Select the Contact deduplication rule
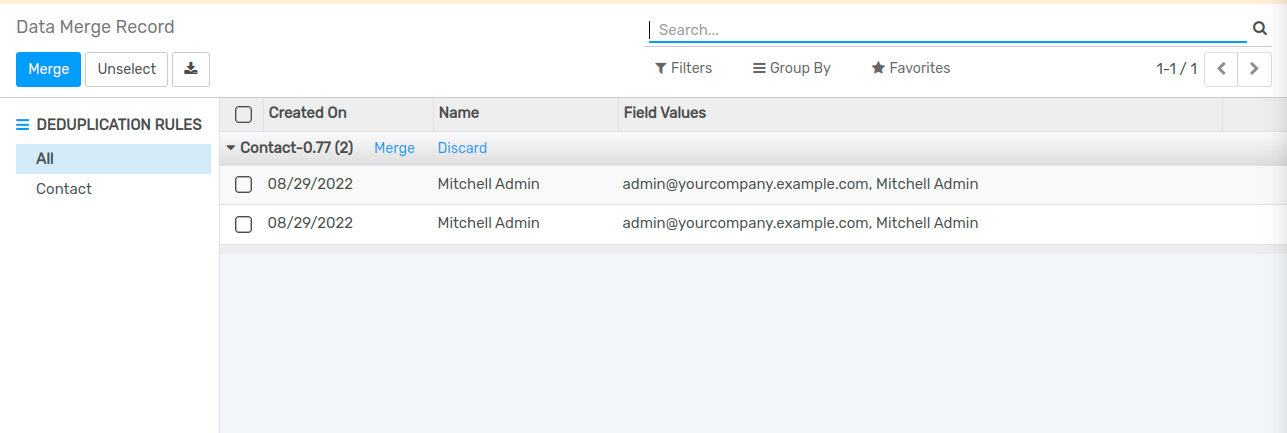The height and width of the screenshot is (433, 1287). click(x=64, y=189)
